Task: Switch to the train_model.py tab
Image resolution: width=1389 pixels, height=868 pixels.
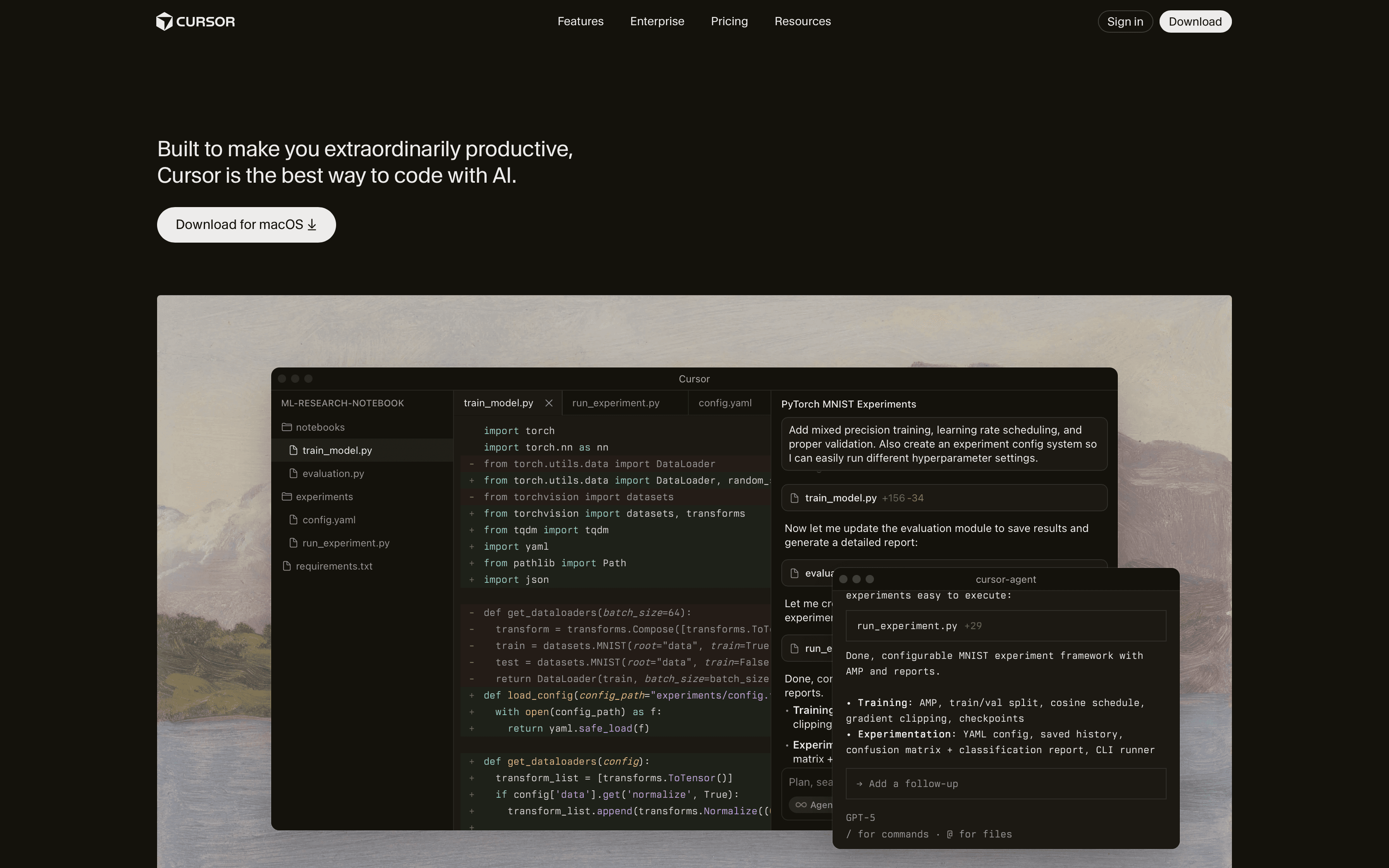Action: pos(498,403)
